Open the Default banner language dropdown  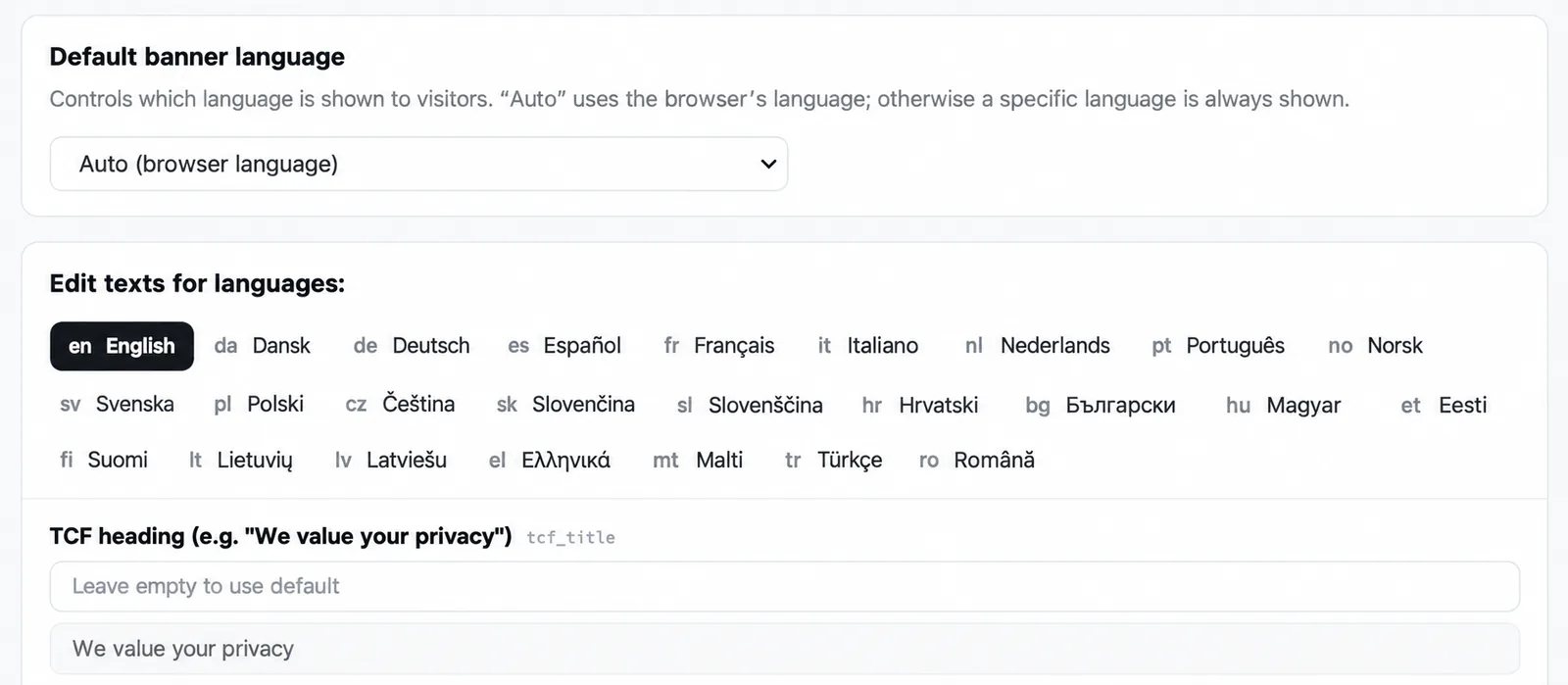coord(418,164)
